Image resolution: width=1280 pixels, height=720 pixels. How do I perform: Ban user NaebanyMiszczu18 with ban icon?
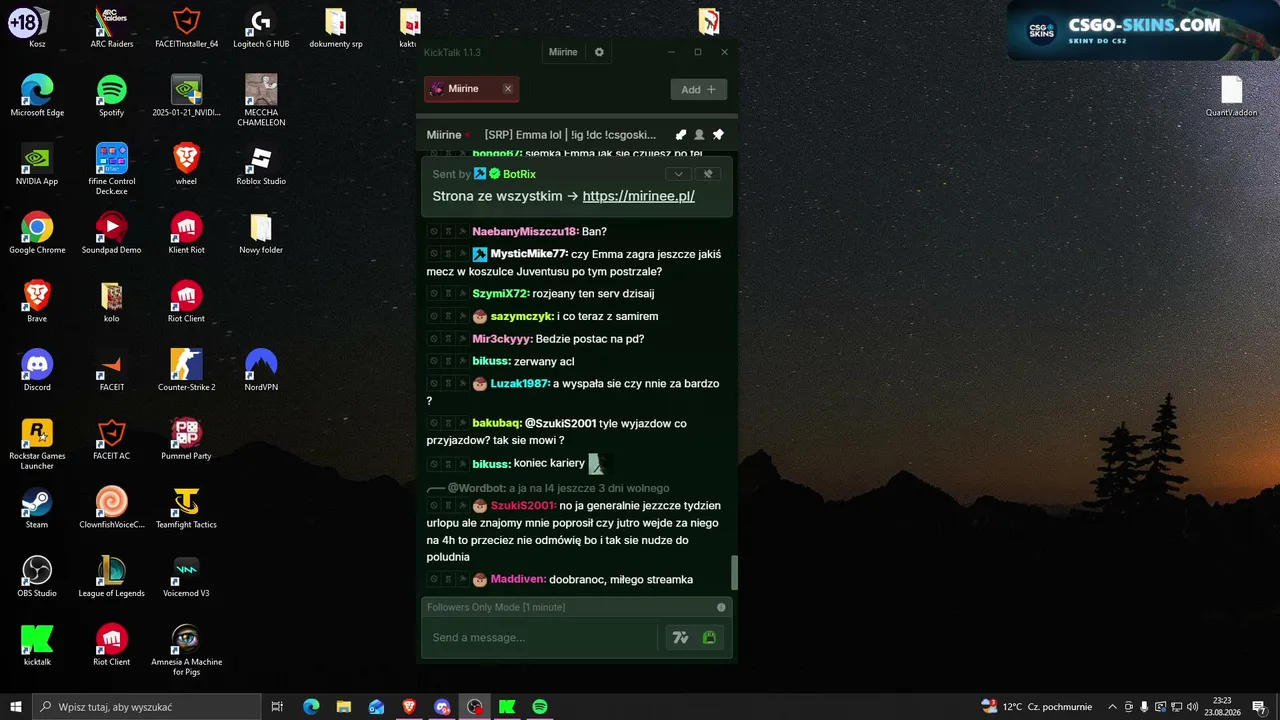tap(434, 231)
